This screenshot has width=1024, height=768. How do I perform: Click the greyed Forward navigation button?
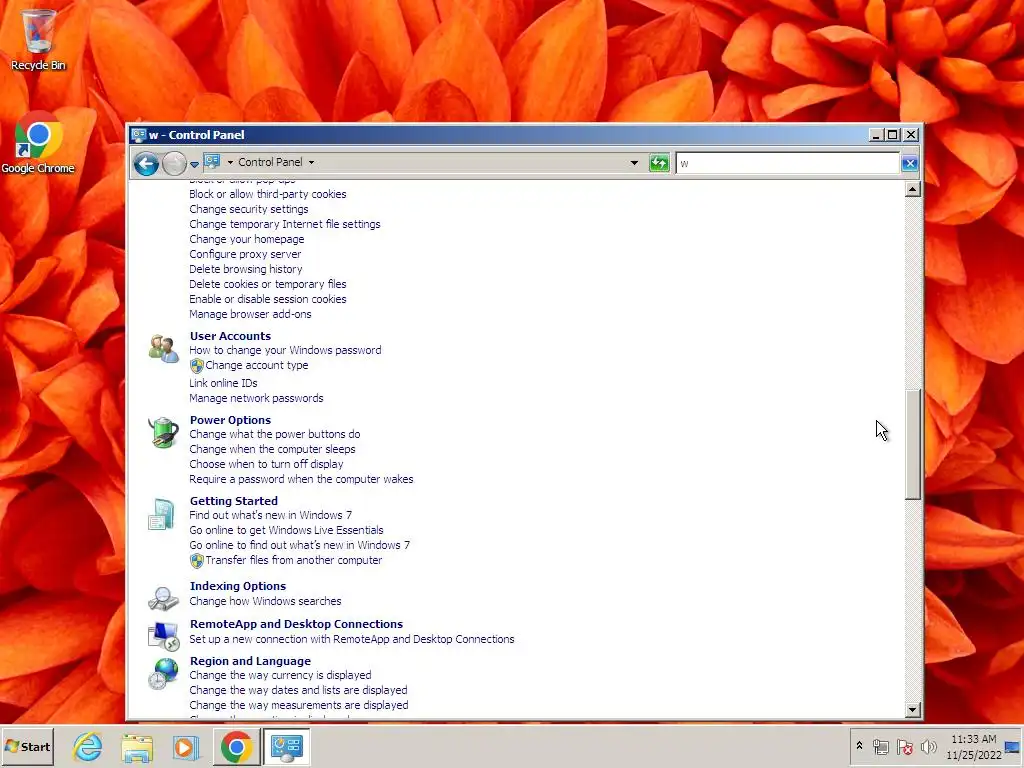[x=174, y=163]
